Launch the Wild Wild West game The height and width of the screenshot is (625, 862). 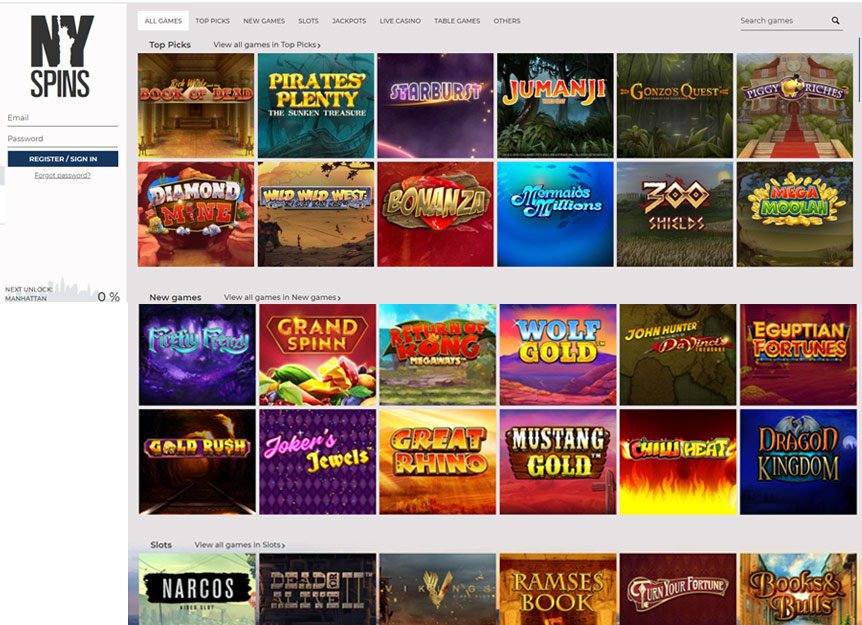pyautogui.click(x=316, y=214)
